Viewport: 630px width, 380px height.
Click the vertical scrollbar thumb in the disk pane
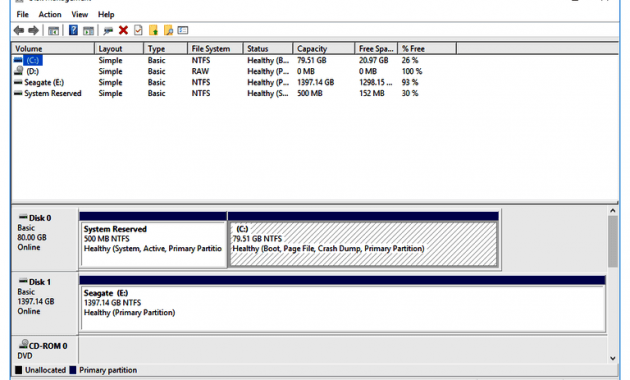pyautogui.click(x=613, y=241)
